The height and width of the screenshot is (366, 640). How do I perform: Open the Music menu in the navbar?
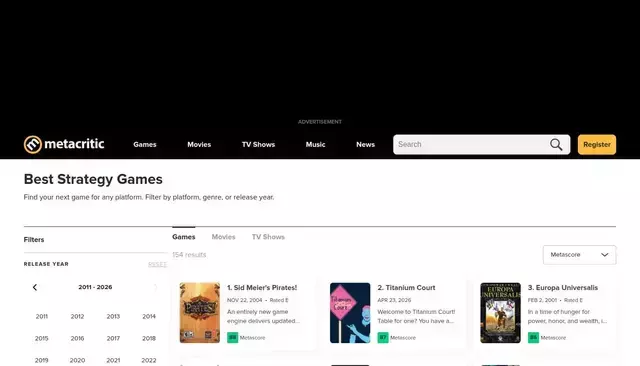tap(316, 144)
